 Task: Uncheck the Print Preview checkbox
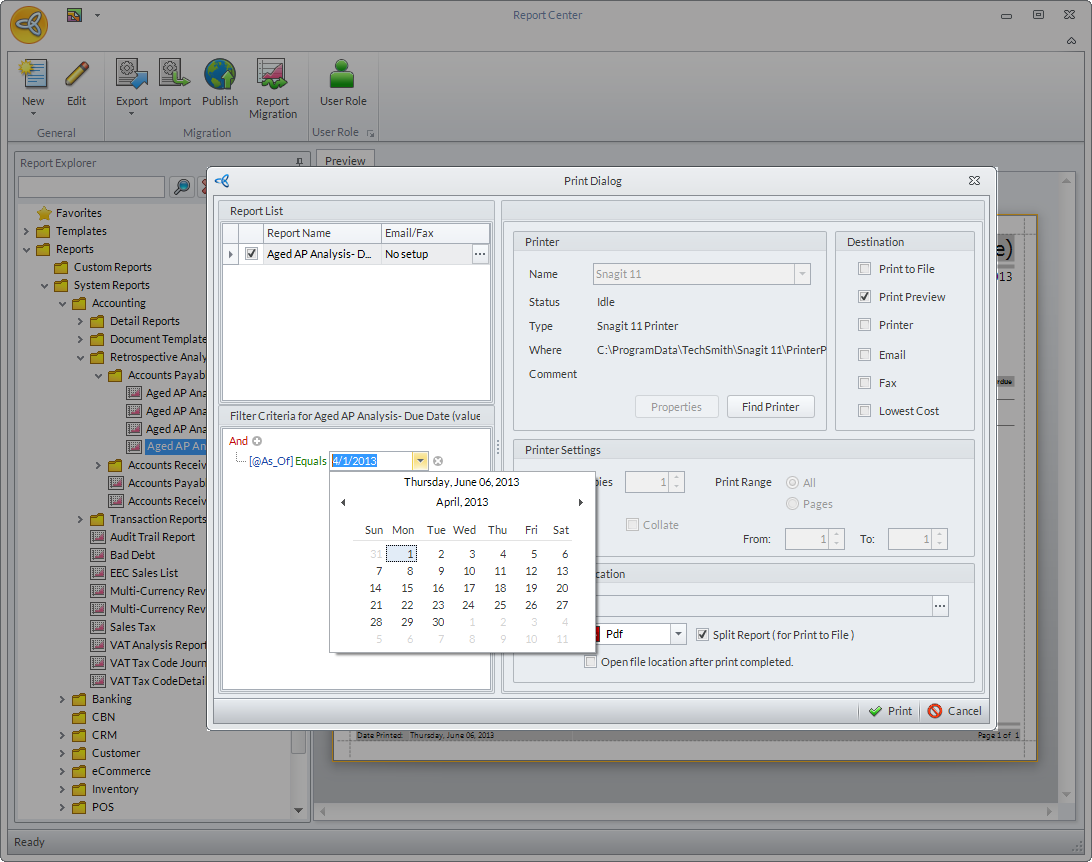(x=864, y=297)
